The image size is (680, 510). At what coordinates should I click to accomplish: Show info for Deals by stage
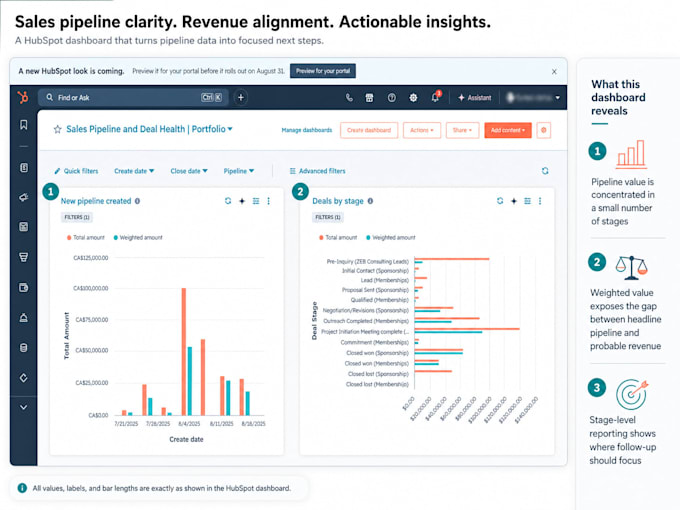pyautogui.click(x=370, y=201)
